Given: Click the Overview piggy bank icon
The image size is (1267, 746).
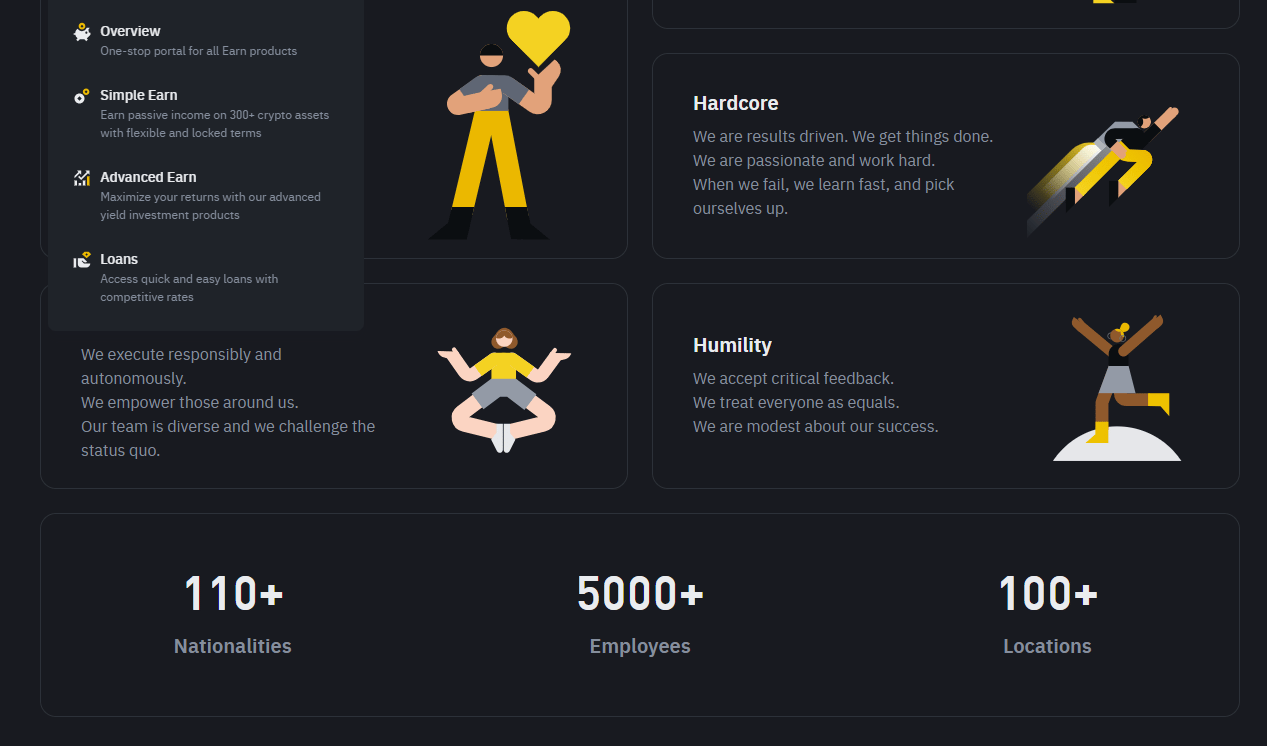Looking at the screenshot, I should click(x=82, y=32).
